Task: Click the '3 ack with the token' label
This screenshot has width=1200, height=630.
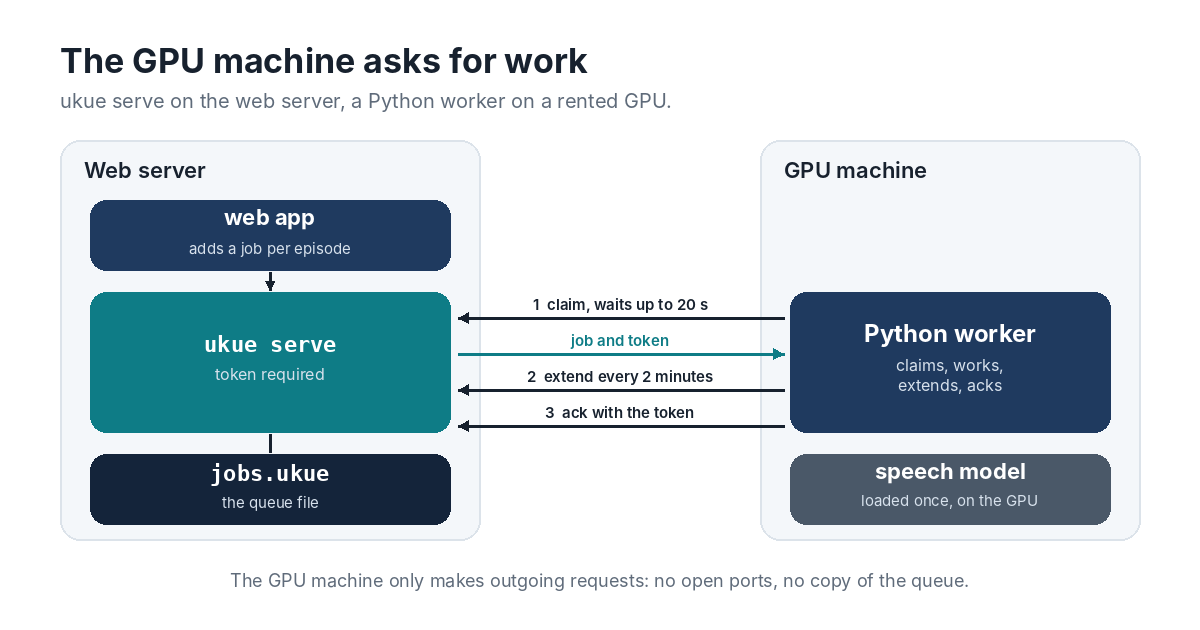Action: (x=620, y=412)
